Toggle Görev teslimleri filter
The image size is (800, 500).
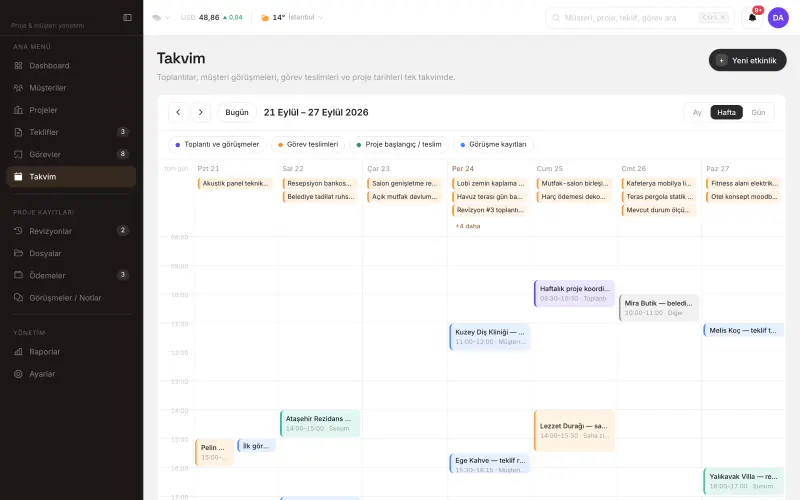(308, 144)
